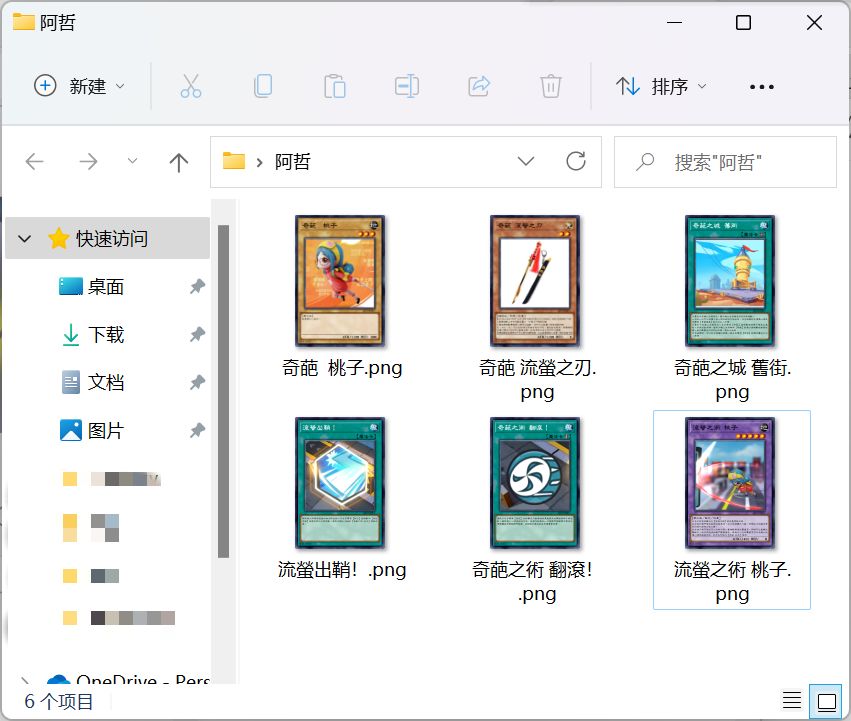Click the navigation pane scrollbar
Screen dimensions: 851x721
click(x=223, y=391)
